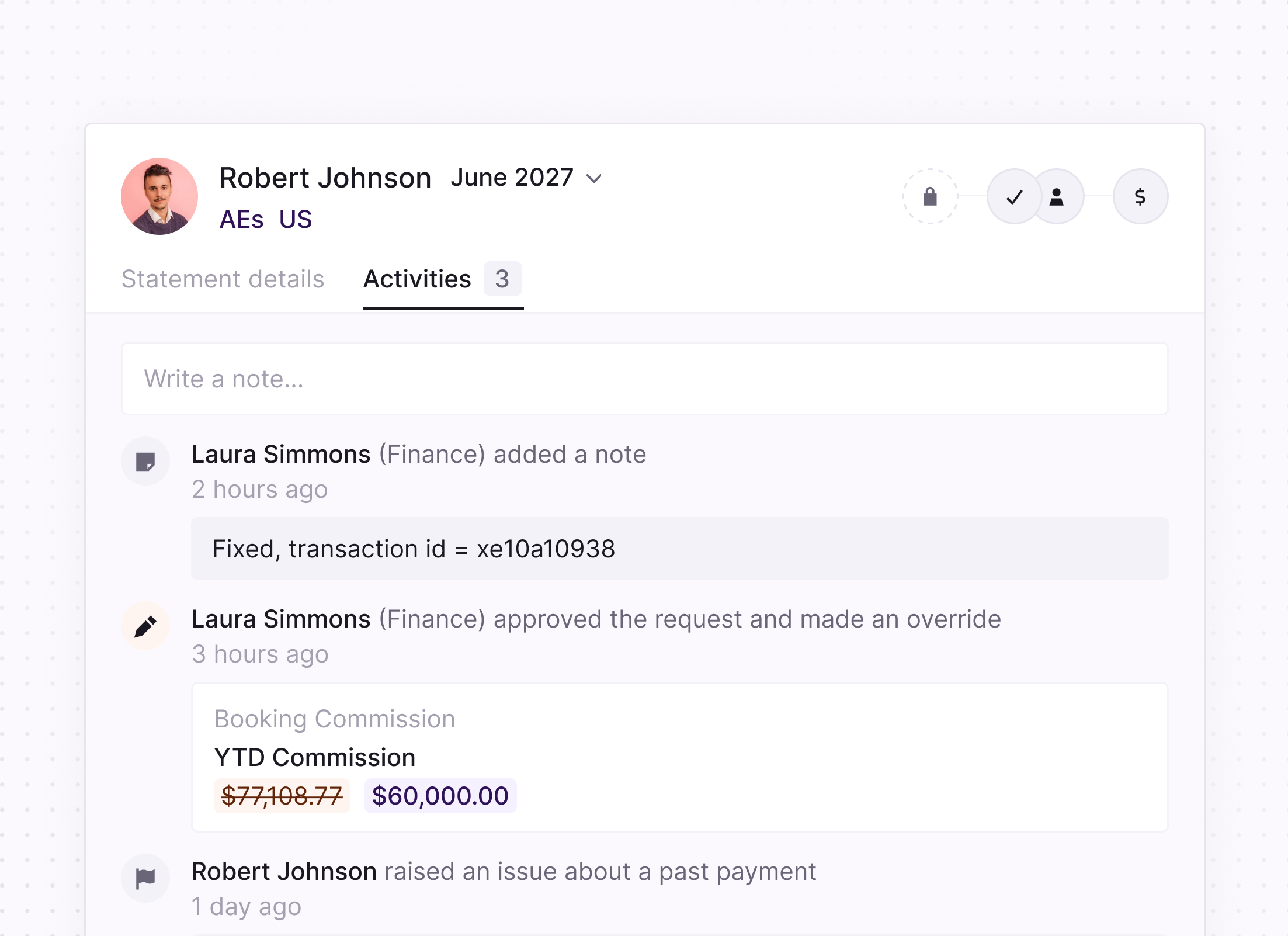Open the AEs team link
The image size is (1288, 936).
click(x=242, y=220)
